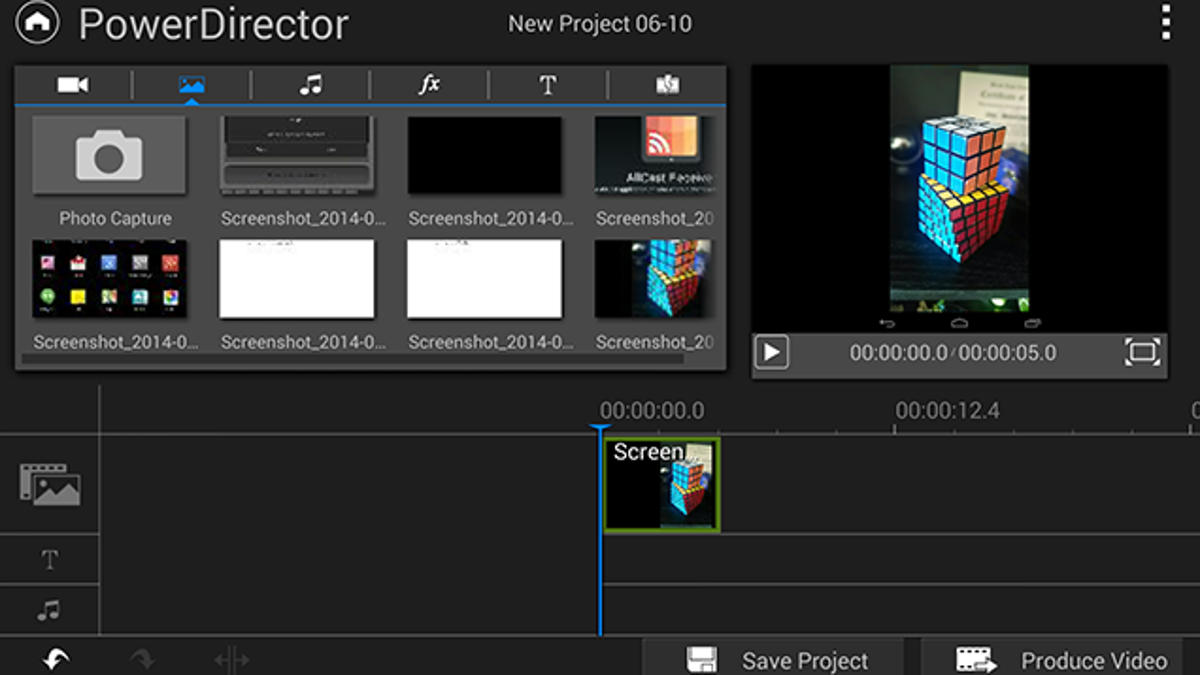Choose the all-black screenshot thumbnail
This screenshot has width=1200, height=675.
(x=484, y=155)
